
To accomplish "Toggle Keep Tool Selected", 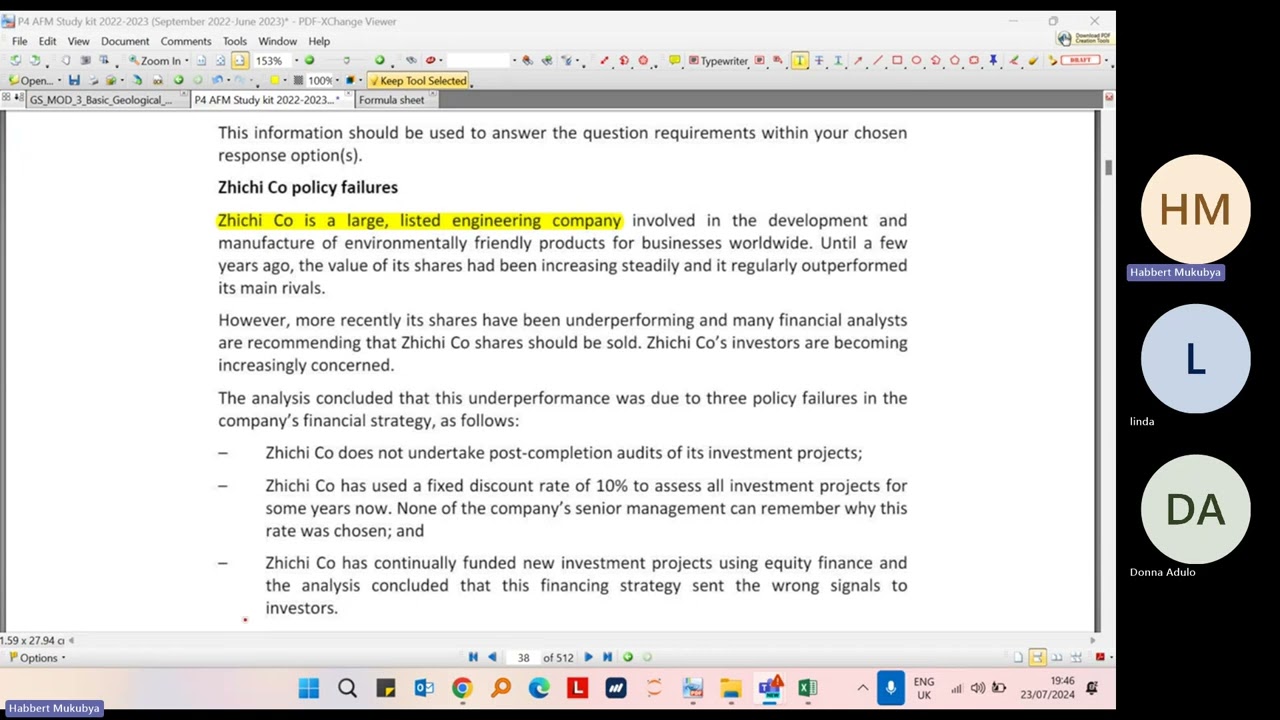I will (x=417, y=81).
